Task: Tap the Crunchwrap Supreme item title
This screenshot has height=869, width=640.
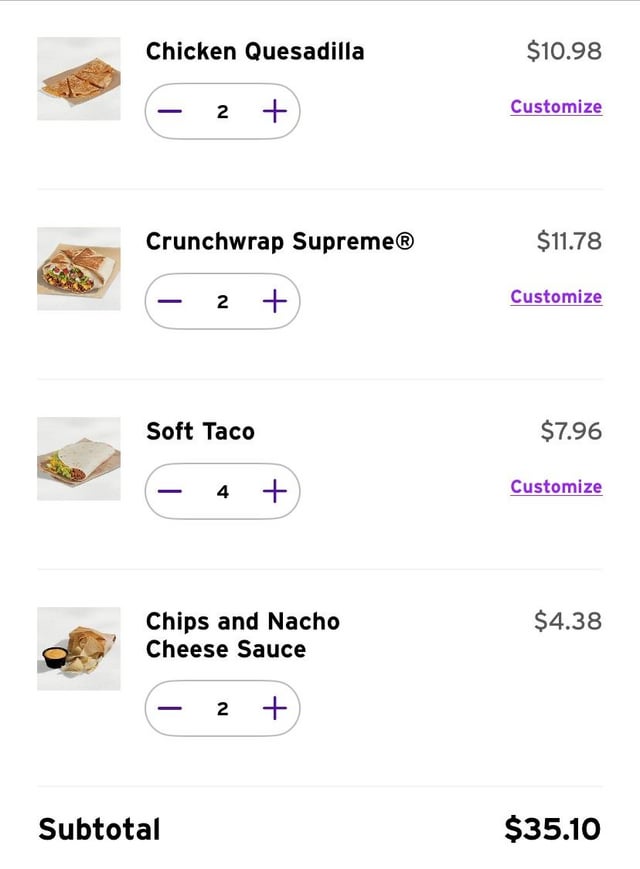Action: coord(280,241)
